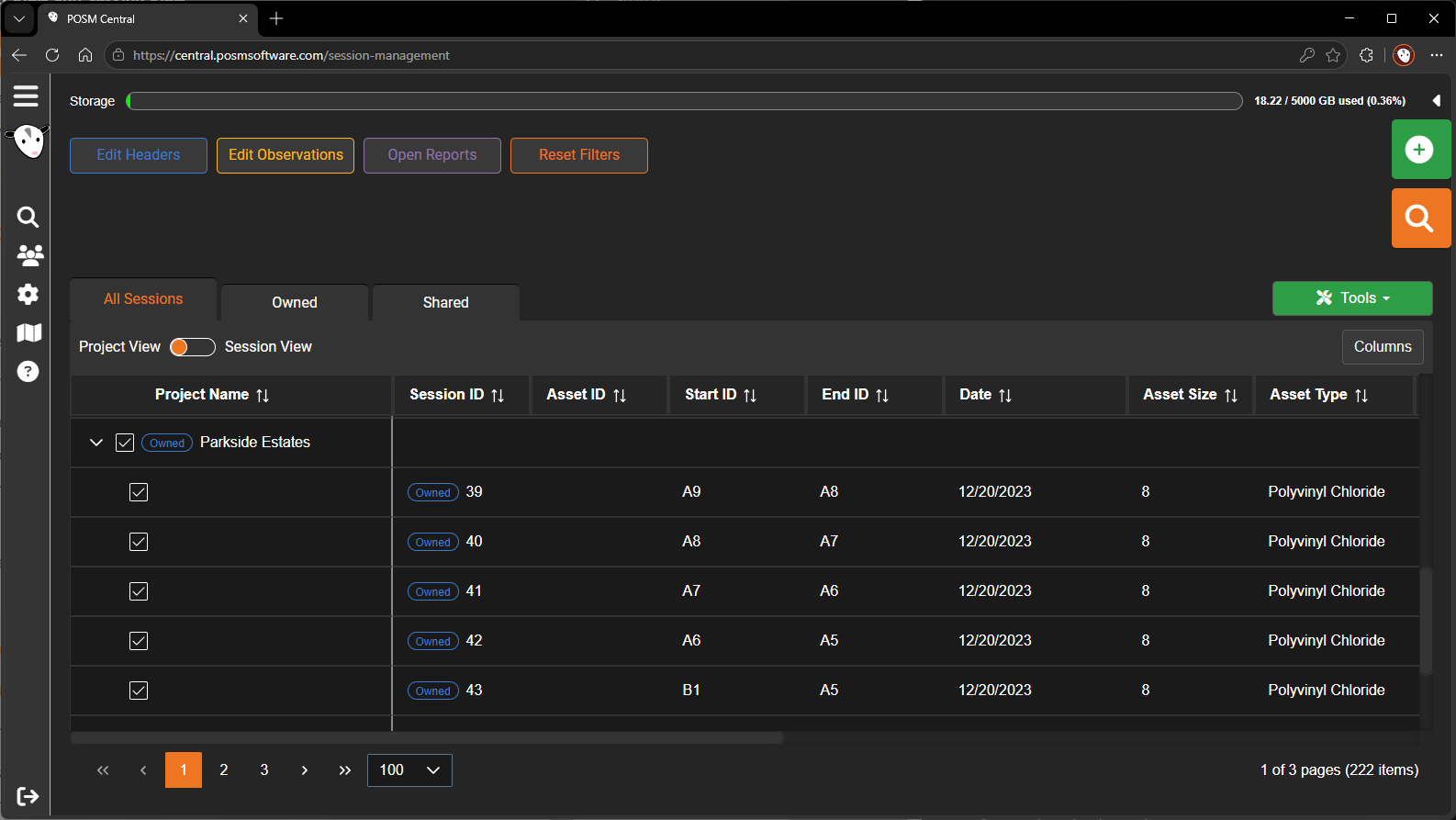The image size is (1456, 820).
Task: Open the Tools dropdown menu
Action: point(1352,298)
